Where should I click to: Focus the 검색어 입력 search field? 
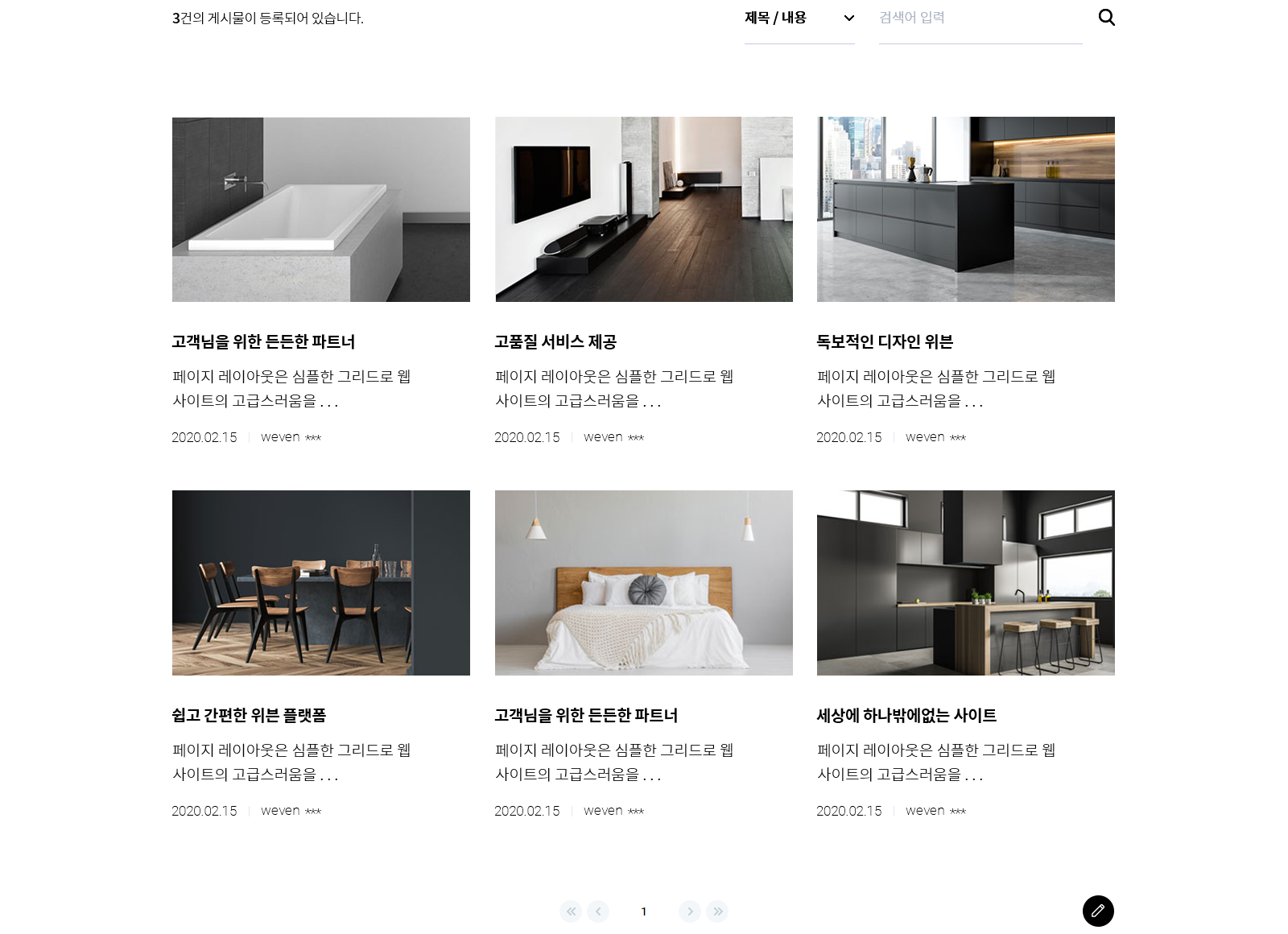(x=980, y=19)
